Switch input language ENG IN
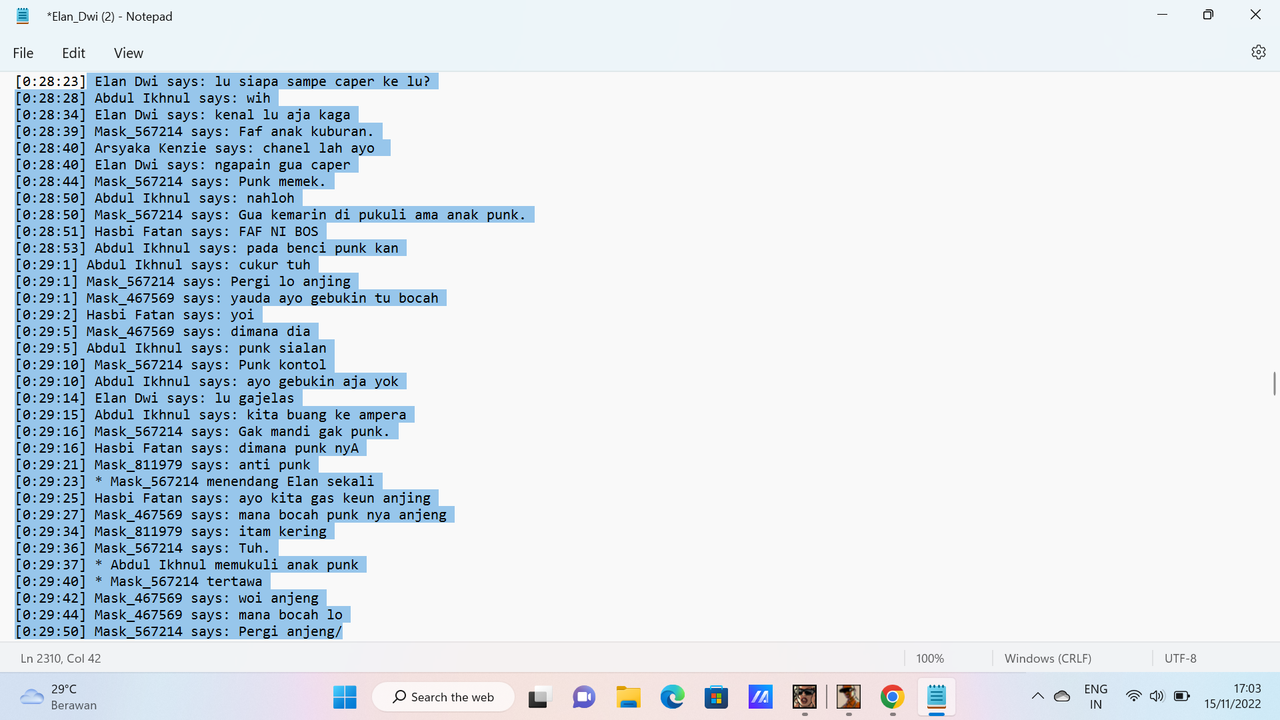 pos(1096,696)
